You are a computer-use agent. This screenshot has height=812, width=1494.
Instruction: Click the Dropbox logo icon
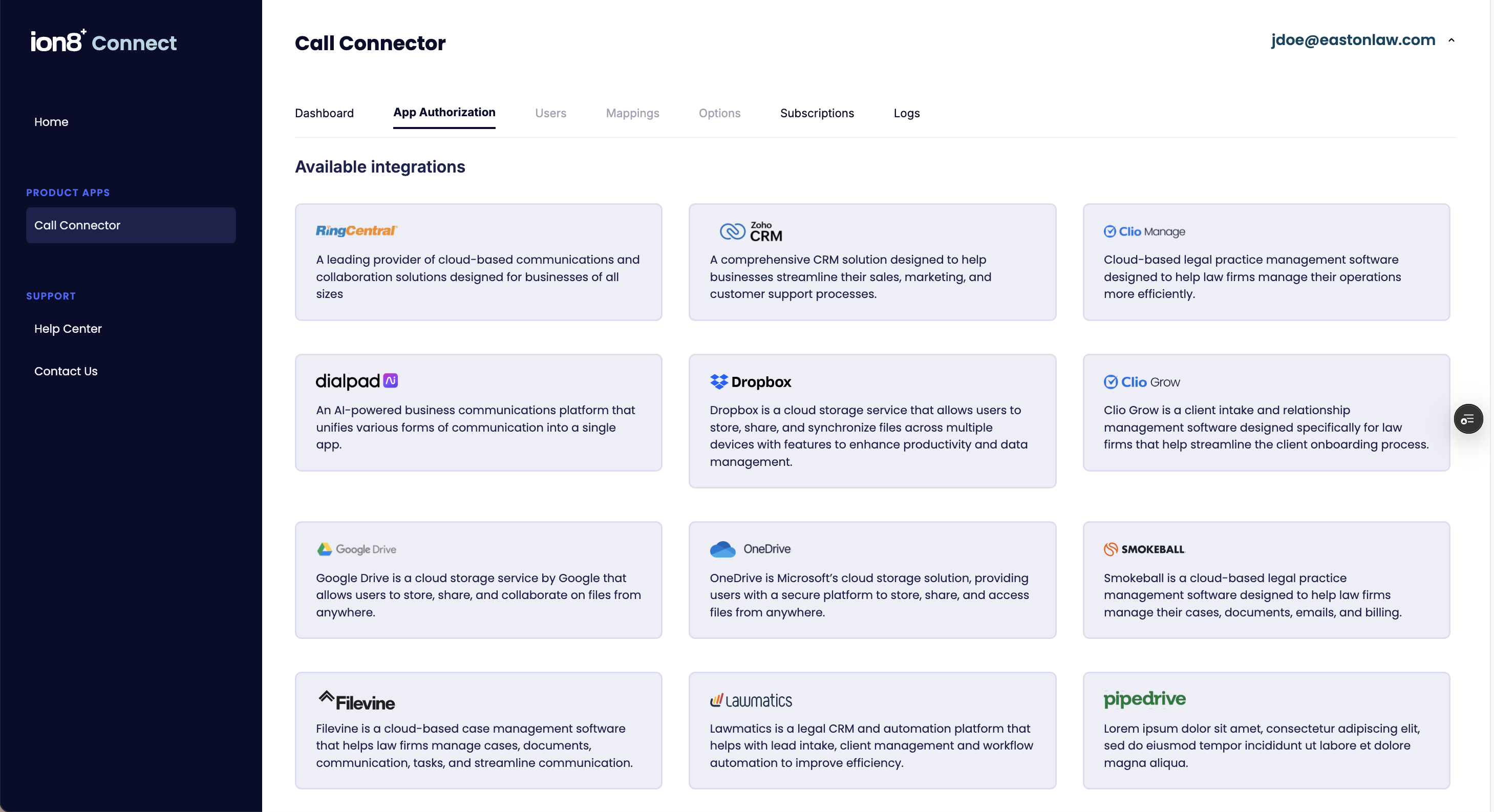pyautogui.click(x=718, y=381)
